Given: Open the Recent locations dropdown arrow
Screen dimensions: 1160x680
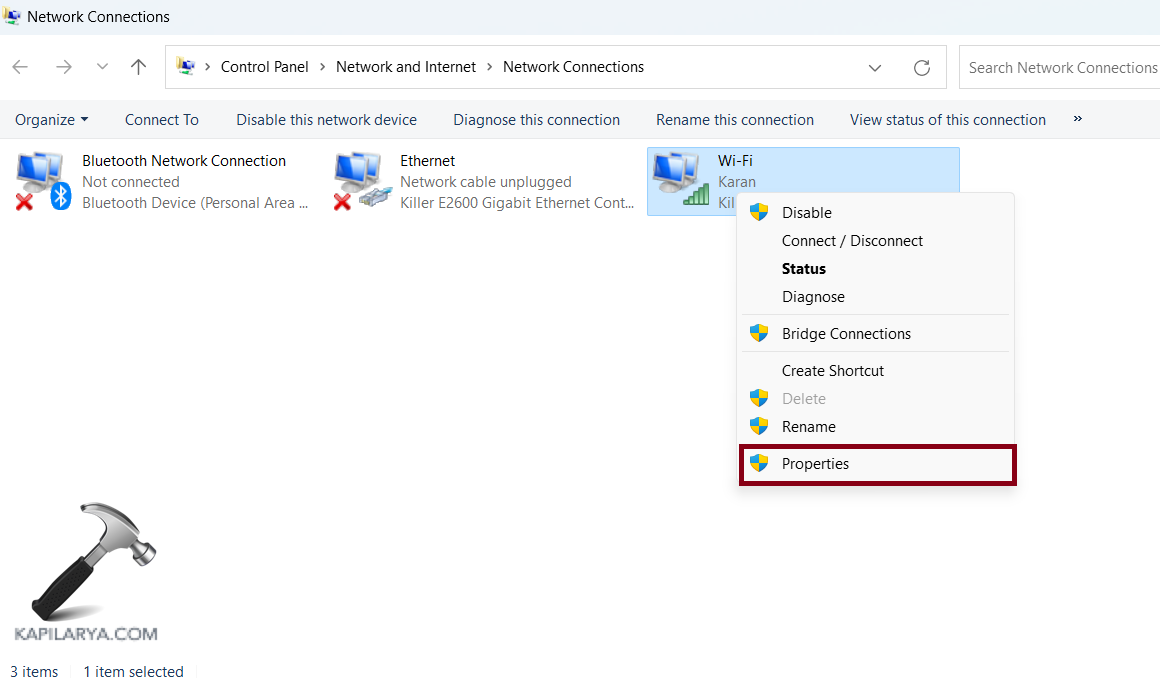Looking at the screenshot, I should [102, 67].
